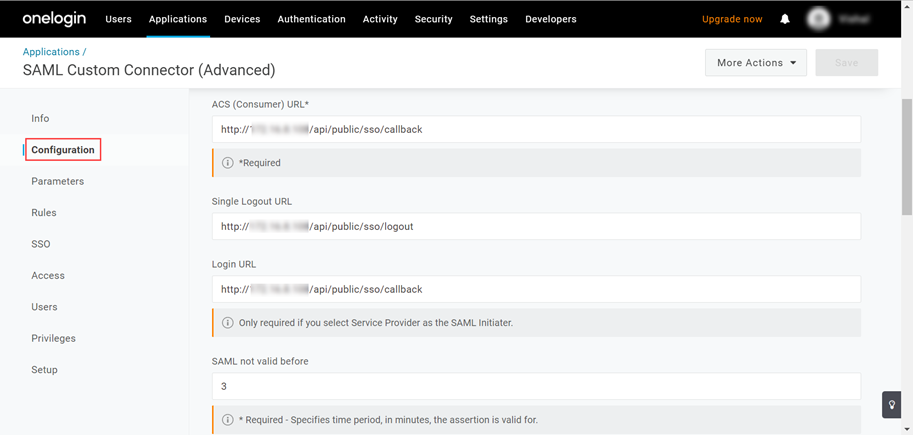This screenshot has width=913, height=435.
Task: Edit the SAML not valid before field
Action: 536,386
